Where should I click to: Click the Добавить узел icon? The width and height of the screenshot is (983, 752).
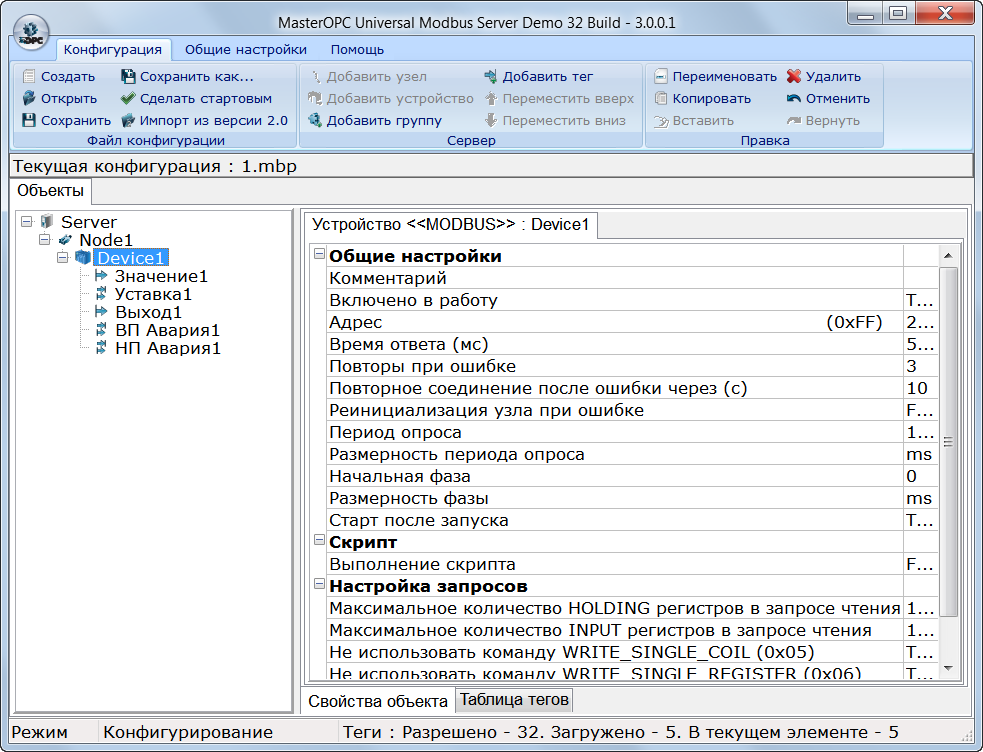316,76
